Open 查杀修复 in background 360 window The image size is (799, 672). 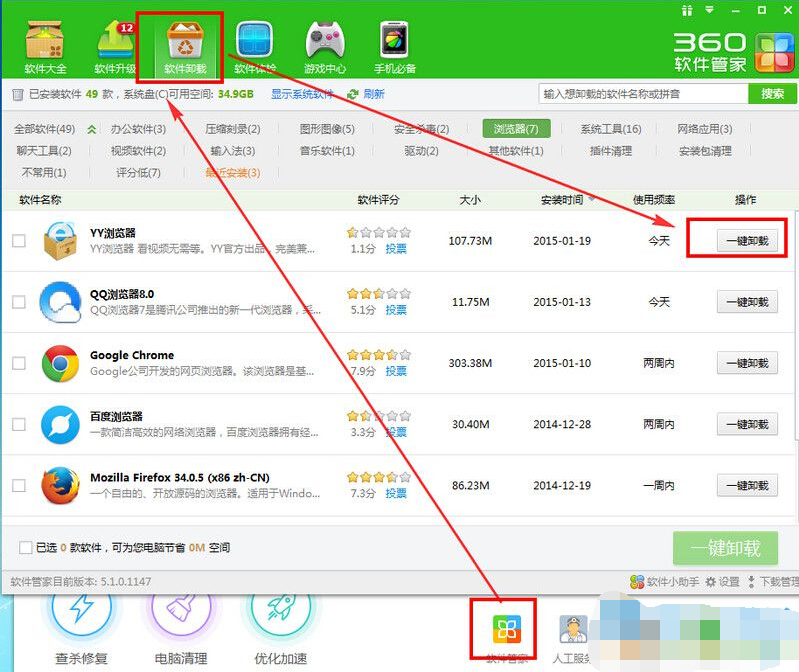tap(81, 630)
